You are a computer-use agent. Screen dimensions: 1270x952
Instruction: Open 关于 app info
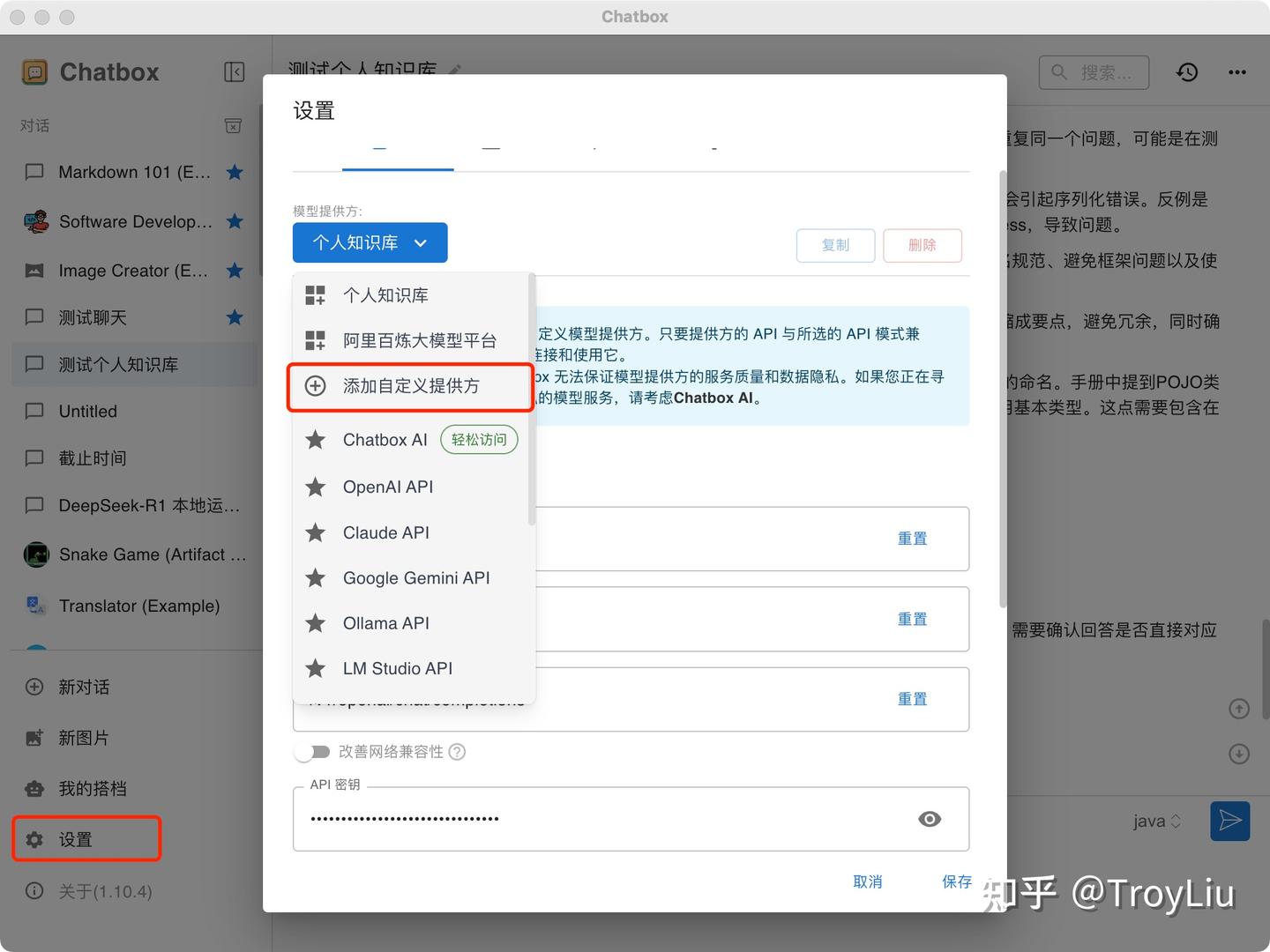click(88, 891)
